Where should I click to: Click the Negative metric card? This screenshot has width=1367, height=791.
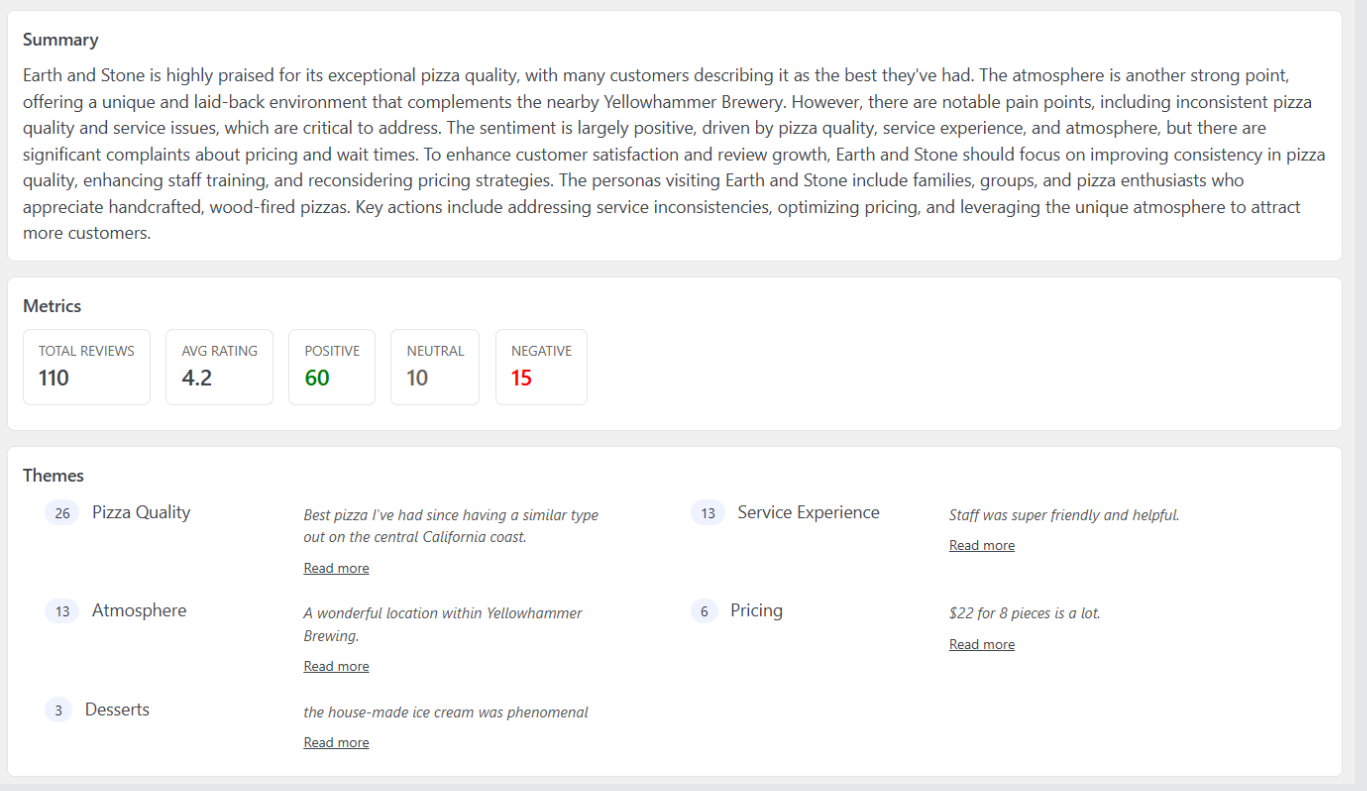tap(541, 367)
